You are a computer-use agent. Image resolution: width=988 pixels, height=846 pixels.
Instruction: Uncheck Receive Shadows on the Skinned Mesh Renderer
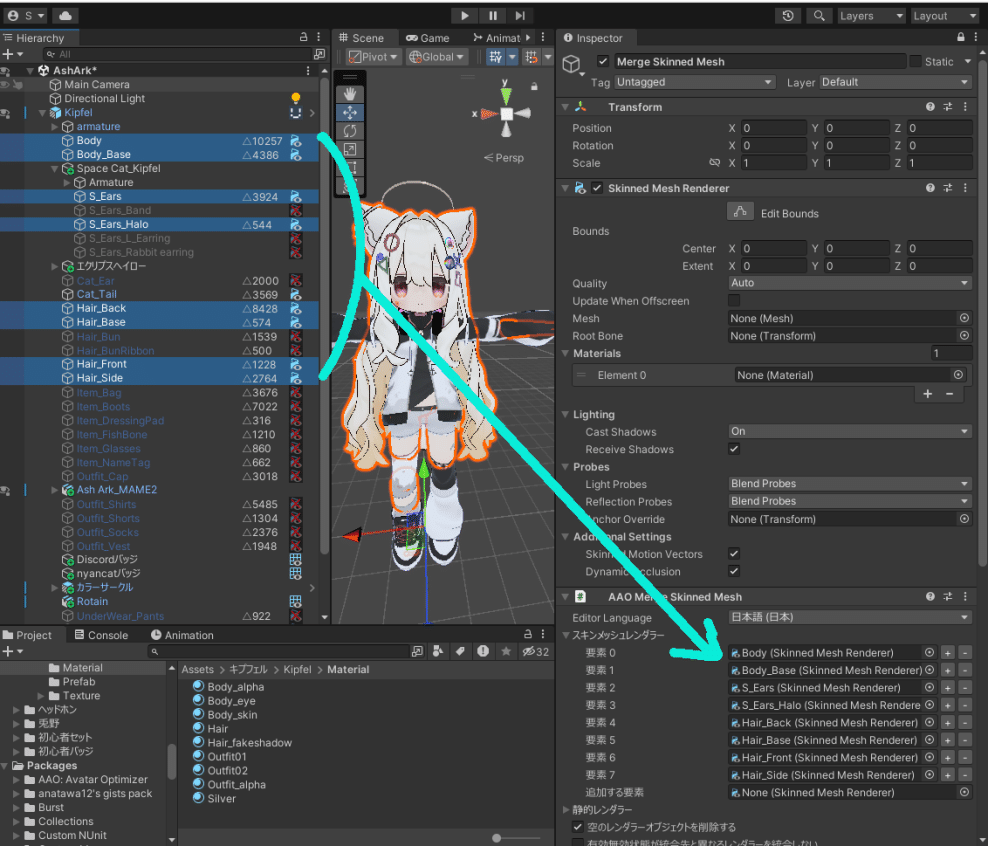[735, 449]
